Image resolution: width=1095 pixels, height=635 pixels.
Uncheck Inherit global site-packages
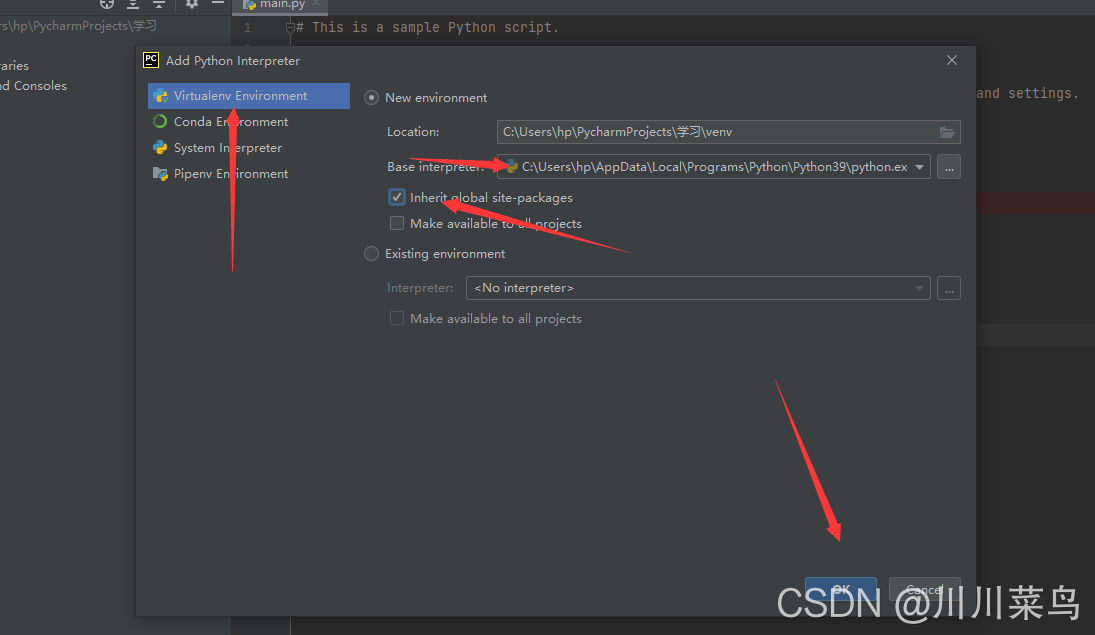(397, 198)
